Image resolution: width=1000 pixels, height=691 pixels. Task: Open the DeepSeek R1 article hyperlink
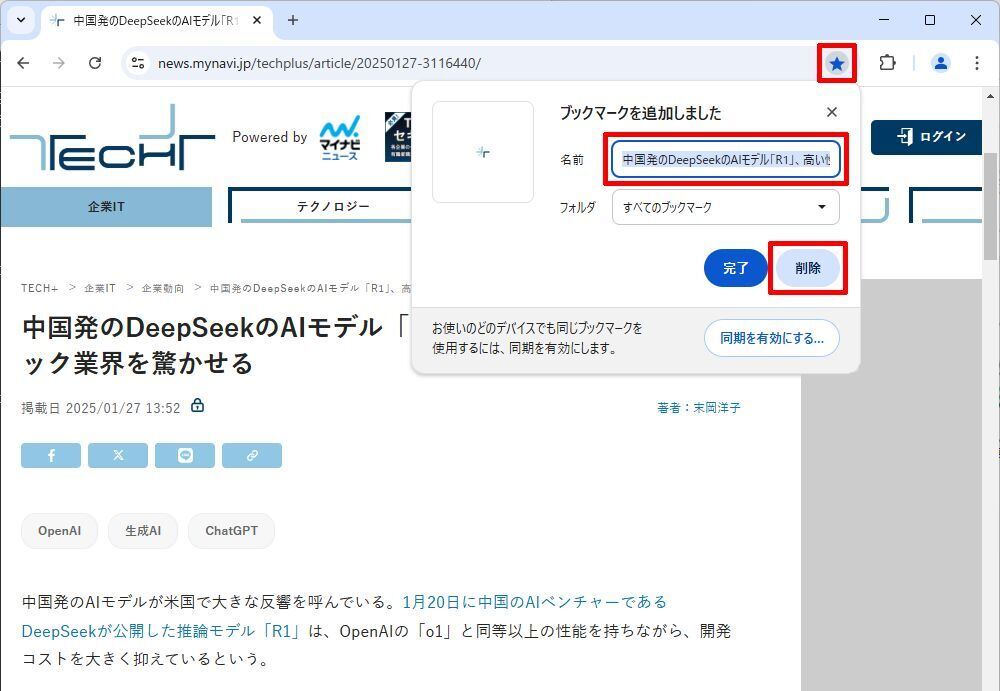(x=344, y=616)
